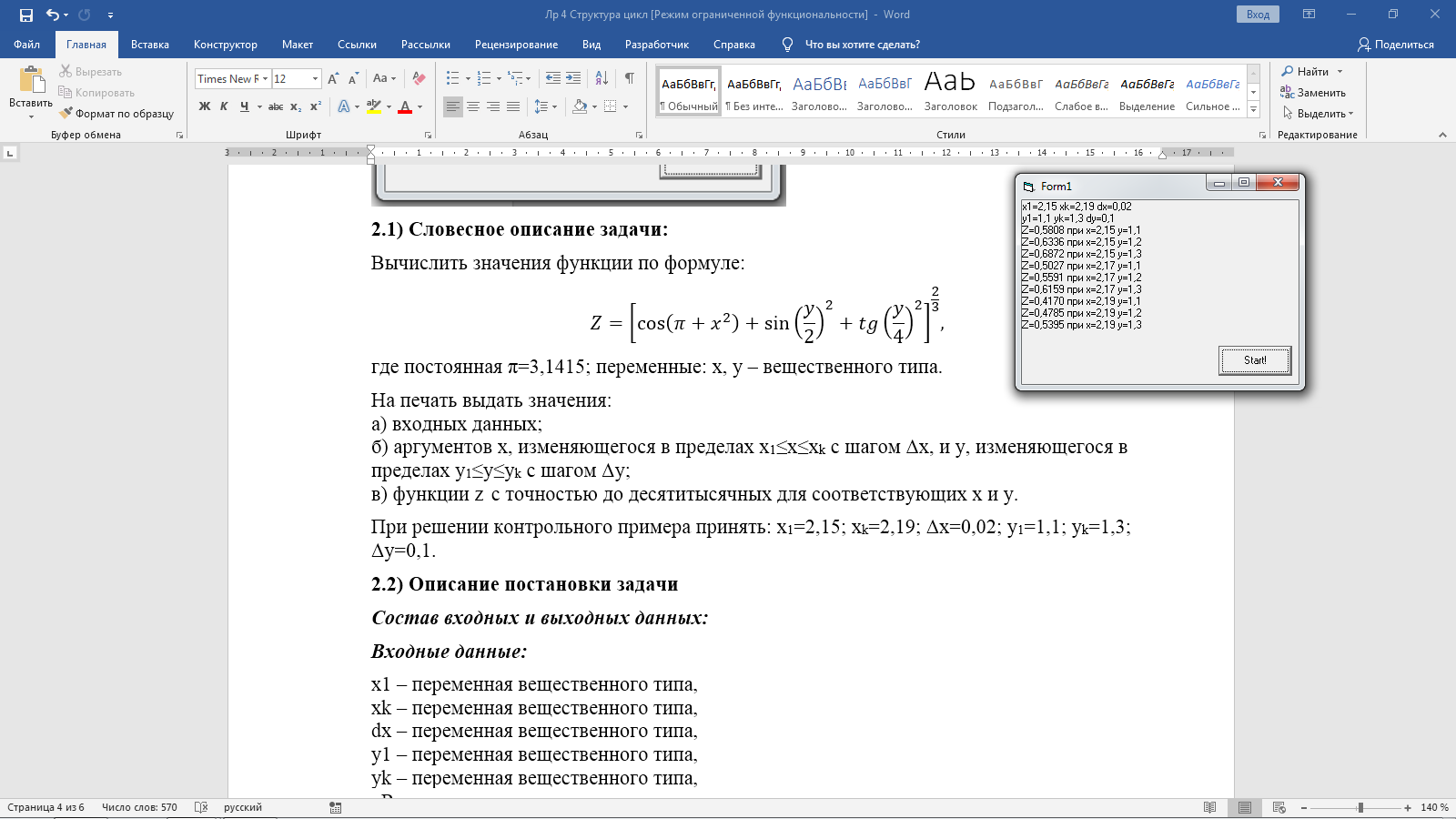Save the document with the floppy icon
Viewport: 1456px width, 819px height.
26,15
